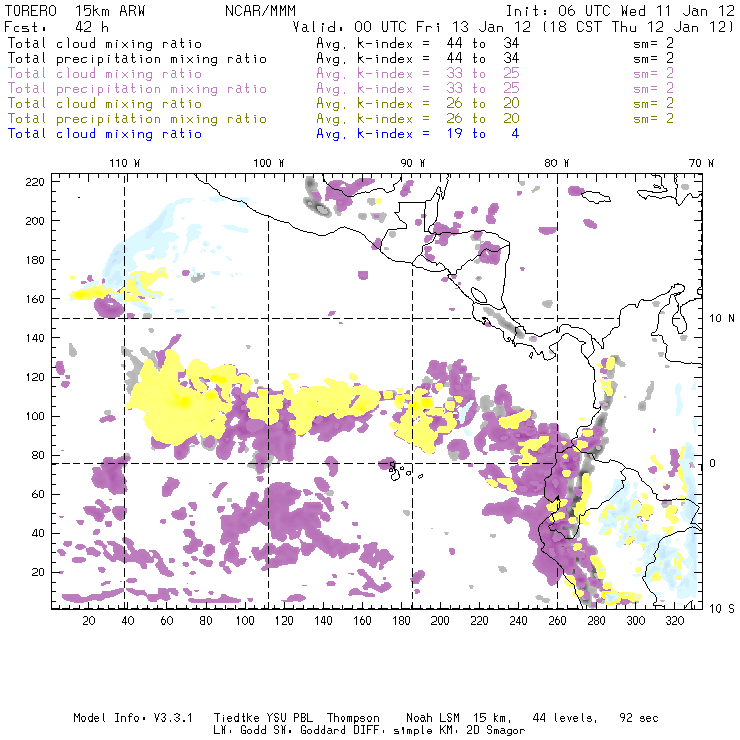The width and height of the screenshot is (740, 740).
Task: Click the '240' grid tick label
Action: pos(518,621)
